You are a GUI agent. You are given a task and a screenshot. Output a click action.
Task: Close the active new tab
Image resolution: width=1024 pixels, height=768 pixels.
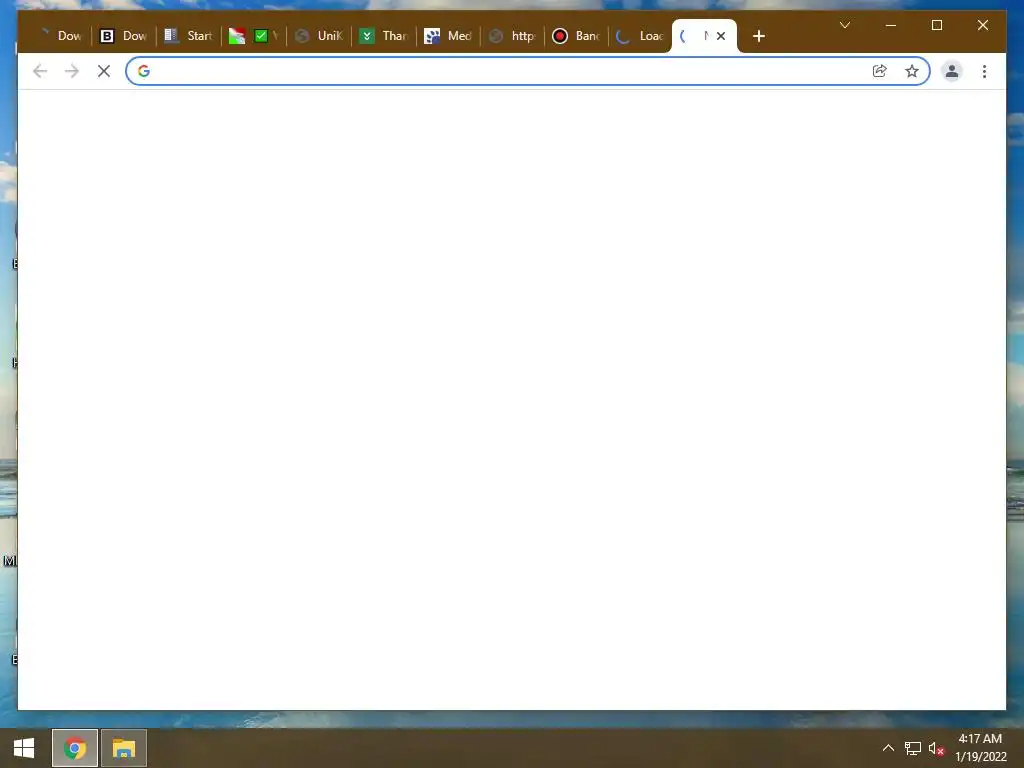point(721,36)
